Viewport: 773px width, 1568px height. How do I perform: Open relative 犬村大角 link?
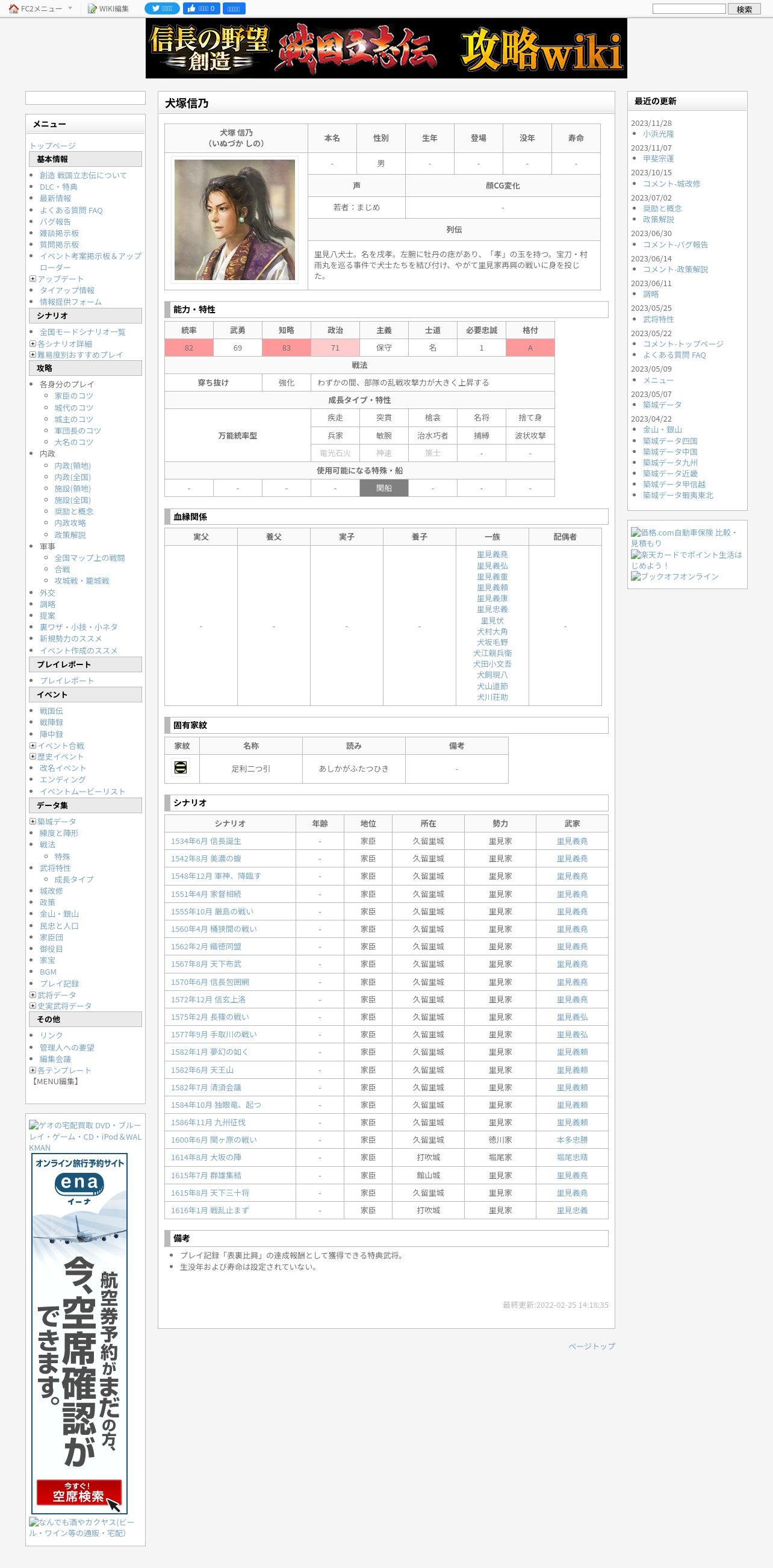point(492,631)
